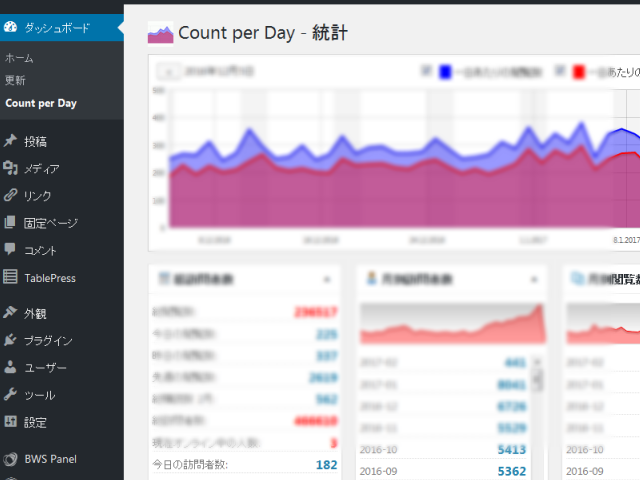This screenshot has height=480, width=640.
Task: Click the pushpin icon for 投稿
Action: tap(10, 141)
